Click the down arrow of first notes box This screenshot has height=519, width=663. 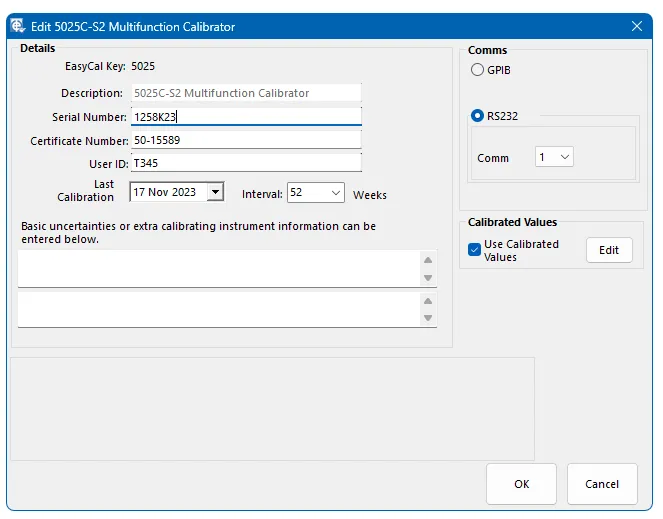428,278
